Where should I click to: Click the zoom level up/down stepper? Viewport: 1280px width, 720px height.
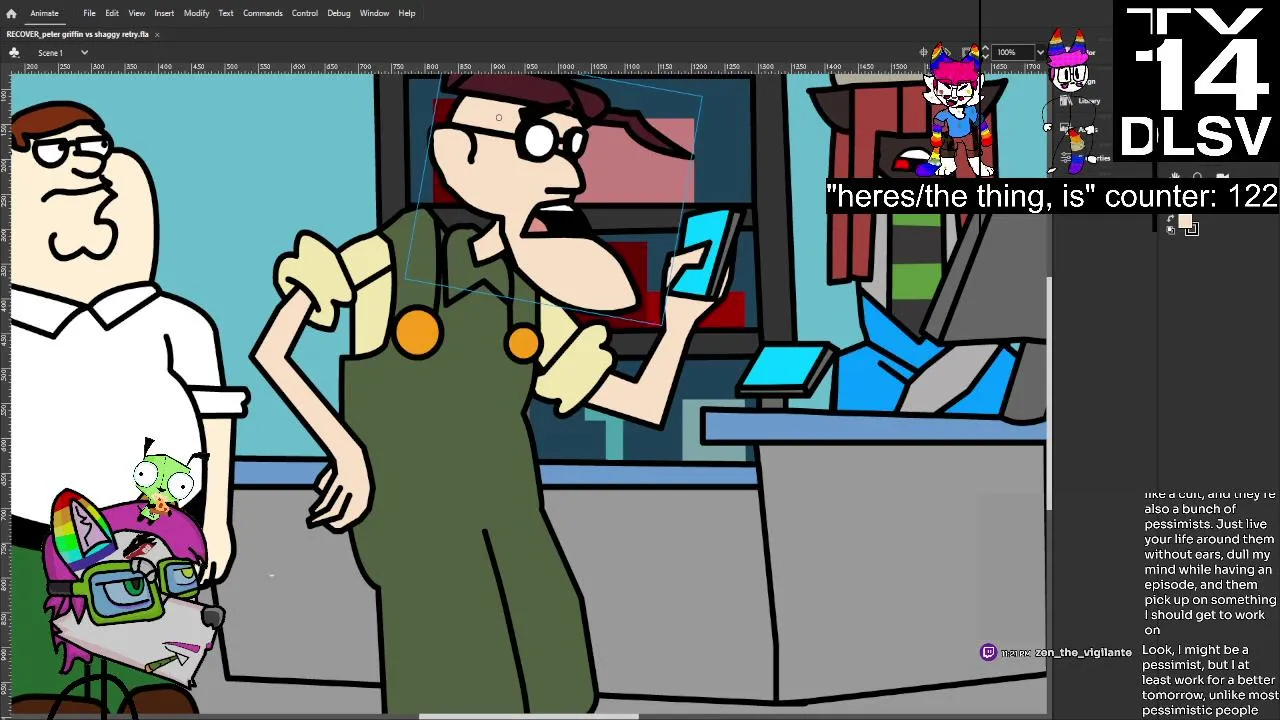[985, 52]
